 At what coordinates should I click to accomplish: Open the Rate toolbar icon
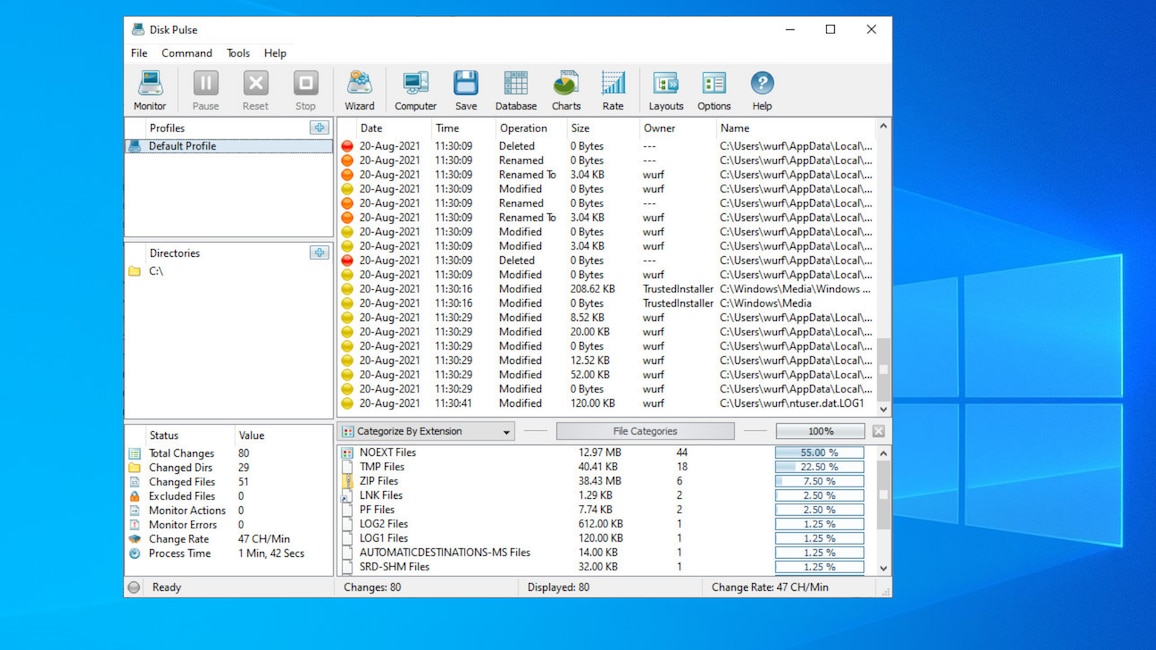613,90
